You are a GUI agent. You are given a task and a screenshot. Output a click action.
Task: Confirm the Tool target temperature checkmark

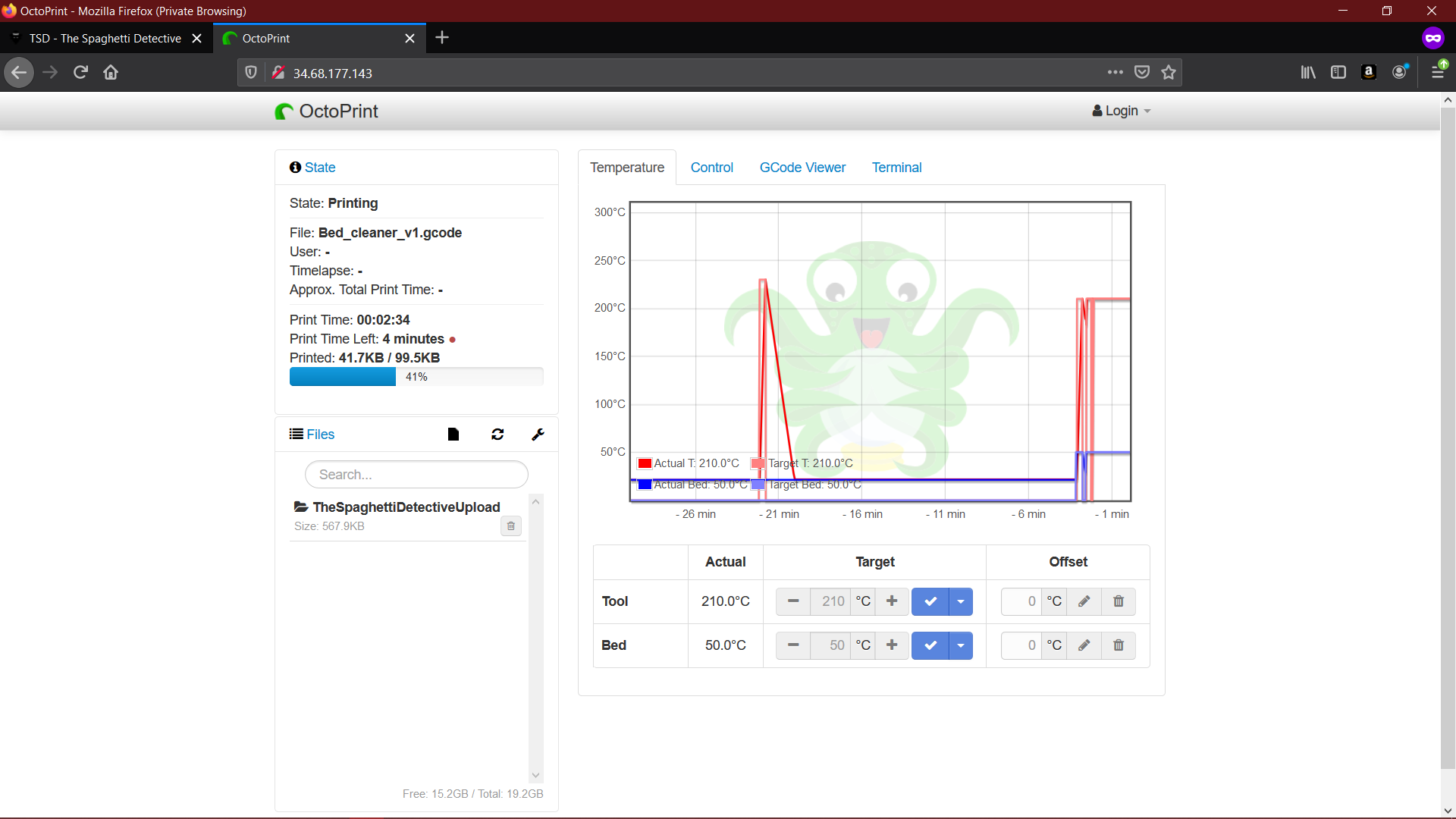[930, 601]
